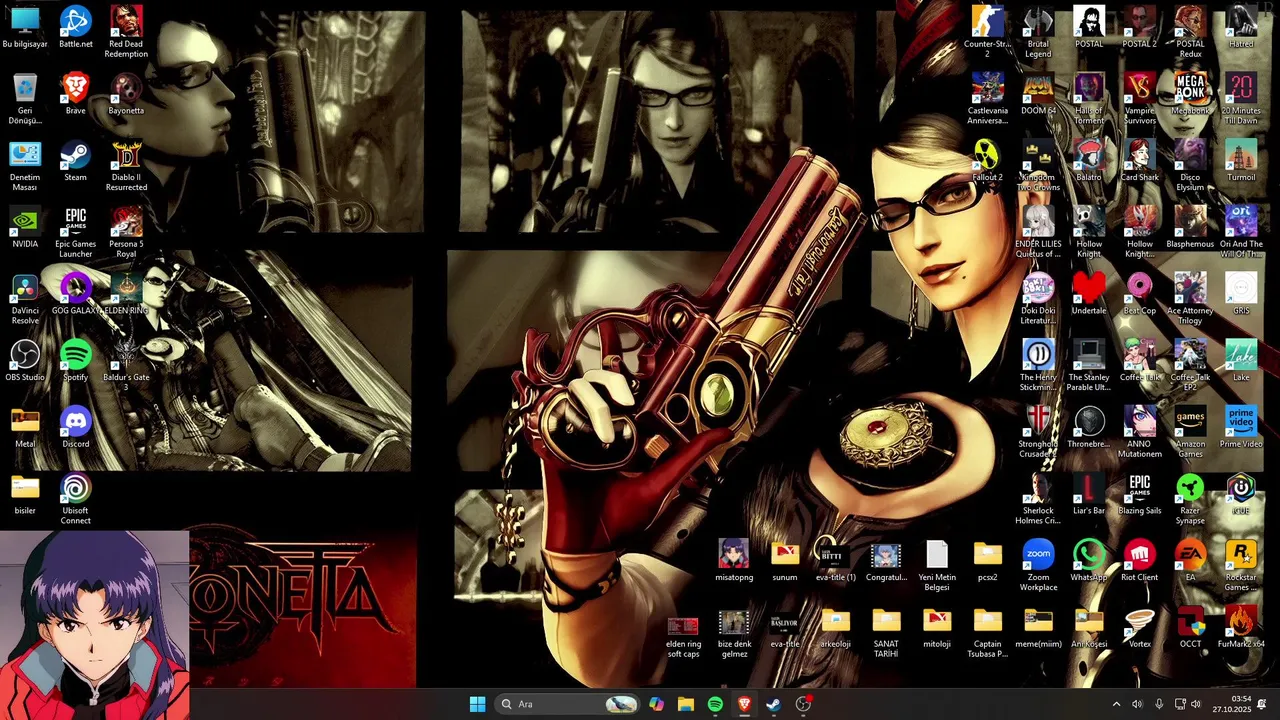1280x720 pixels.
Task: Select the Vampire Survivors icon
Action: click(x=1139, y=100)
